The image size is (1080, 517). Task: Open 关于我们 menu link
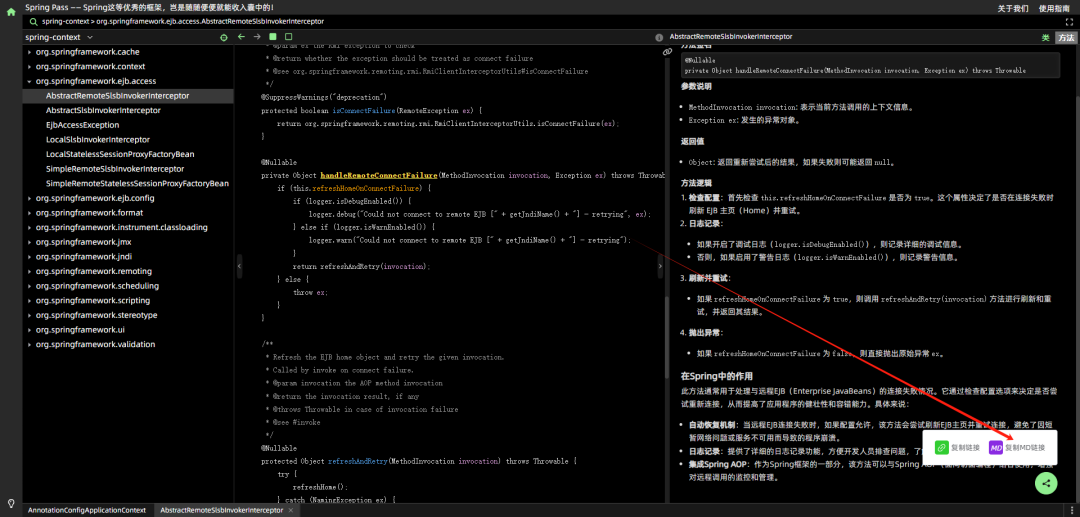point(1012,8)
